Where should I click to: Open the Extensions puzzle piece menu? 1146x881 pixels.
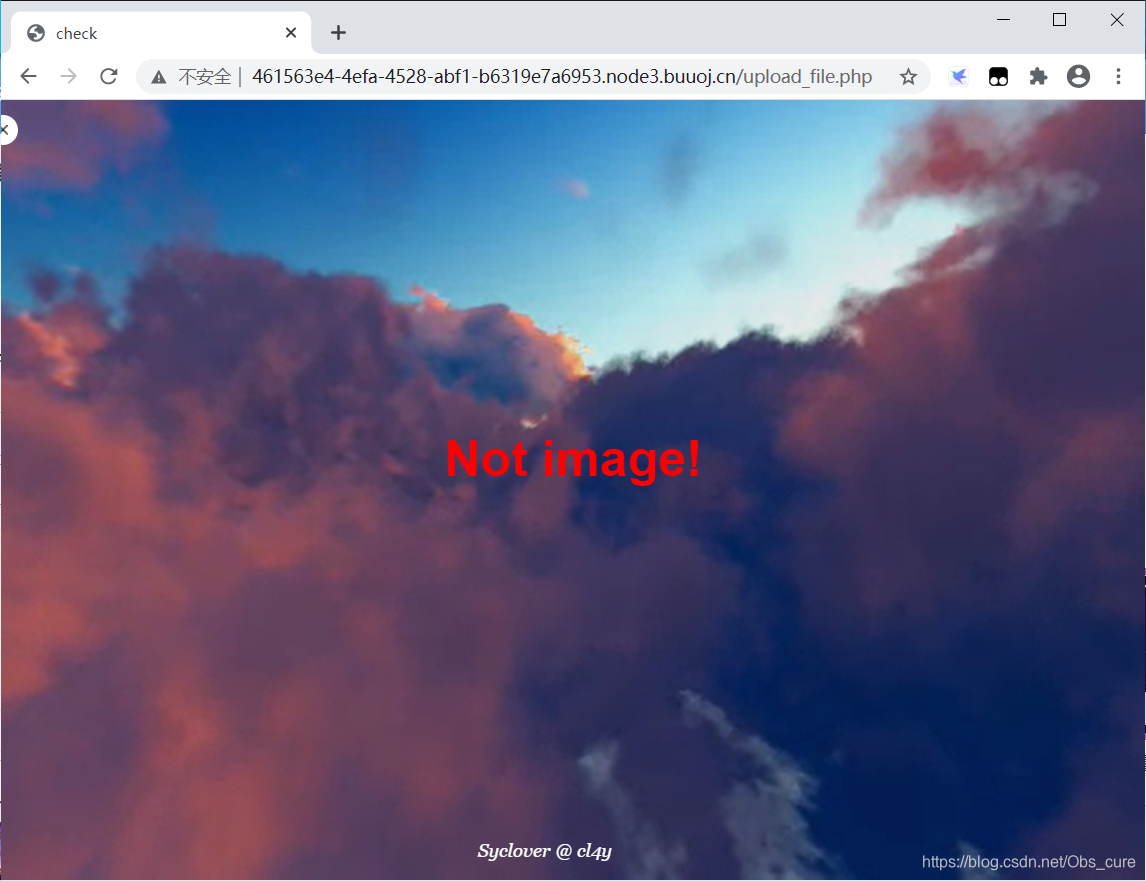pyautogui.click(x=1038, y=77)
